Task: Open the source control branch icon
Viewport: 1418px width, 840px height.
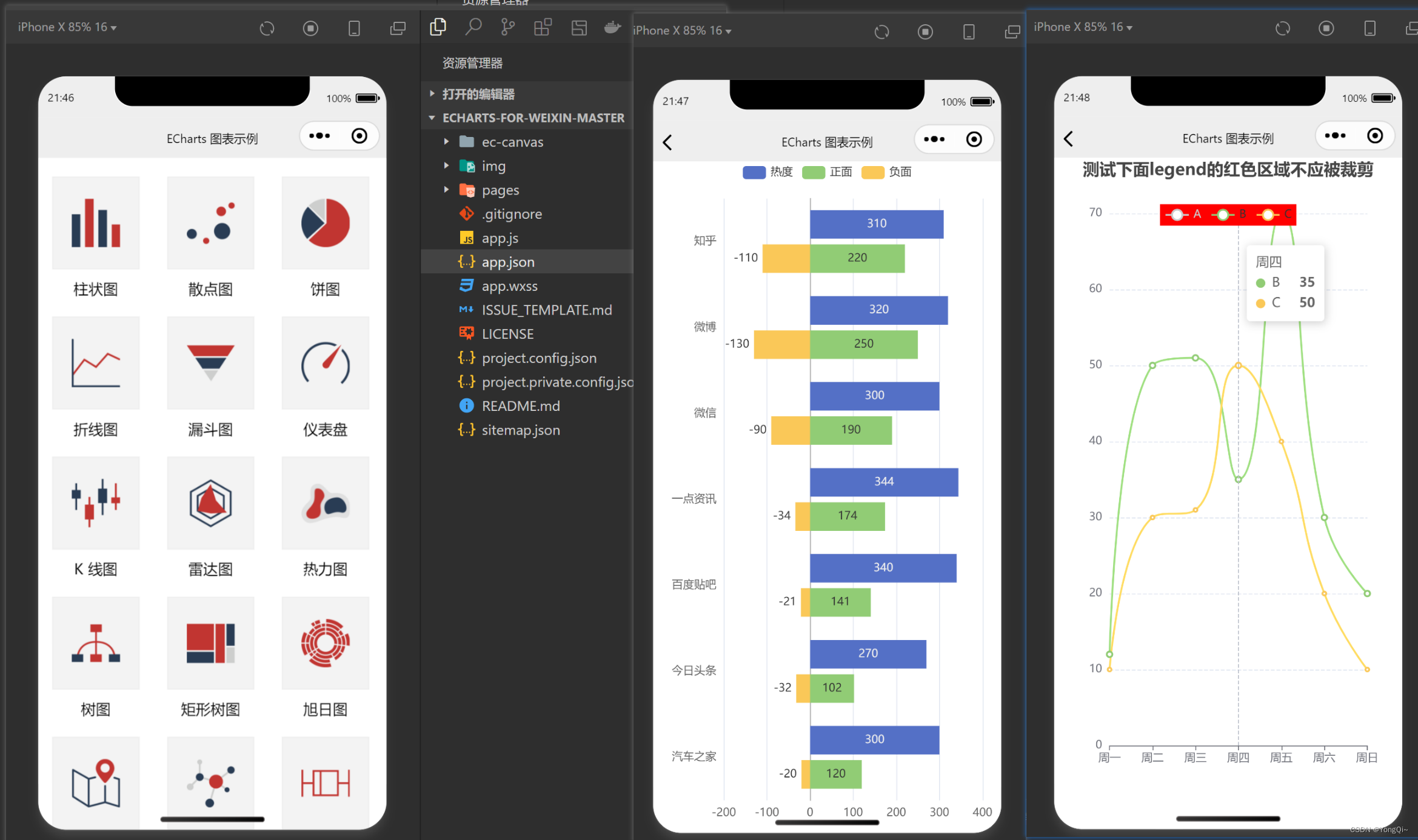Action: pos(508,27)
